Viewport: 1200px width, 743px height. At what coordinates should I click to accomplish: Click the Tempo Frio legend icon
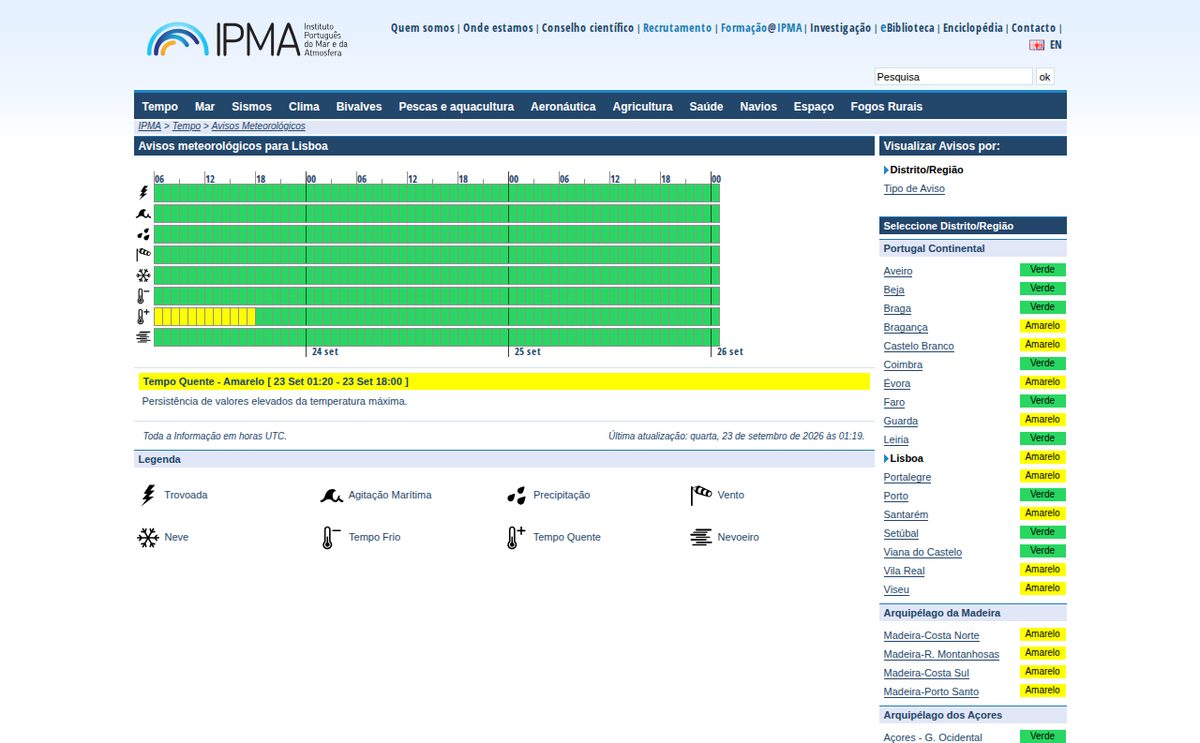click(331, 538)
